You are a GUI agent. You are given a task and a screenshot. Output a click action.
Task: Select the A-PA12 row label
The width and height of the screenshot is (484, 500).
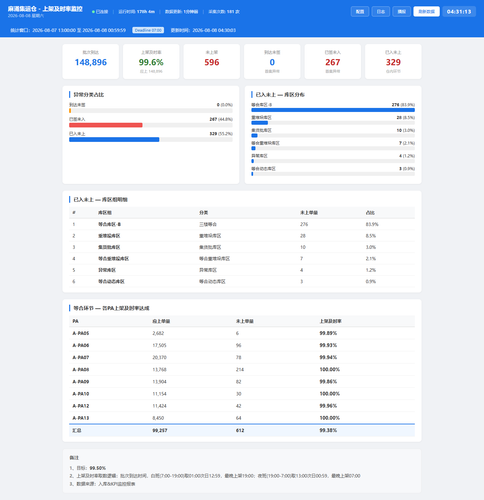click(81, 406)
